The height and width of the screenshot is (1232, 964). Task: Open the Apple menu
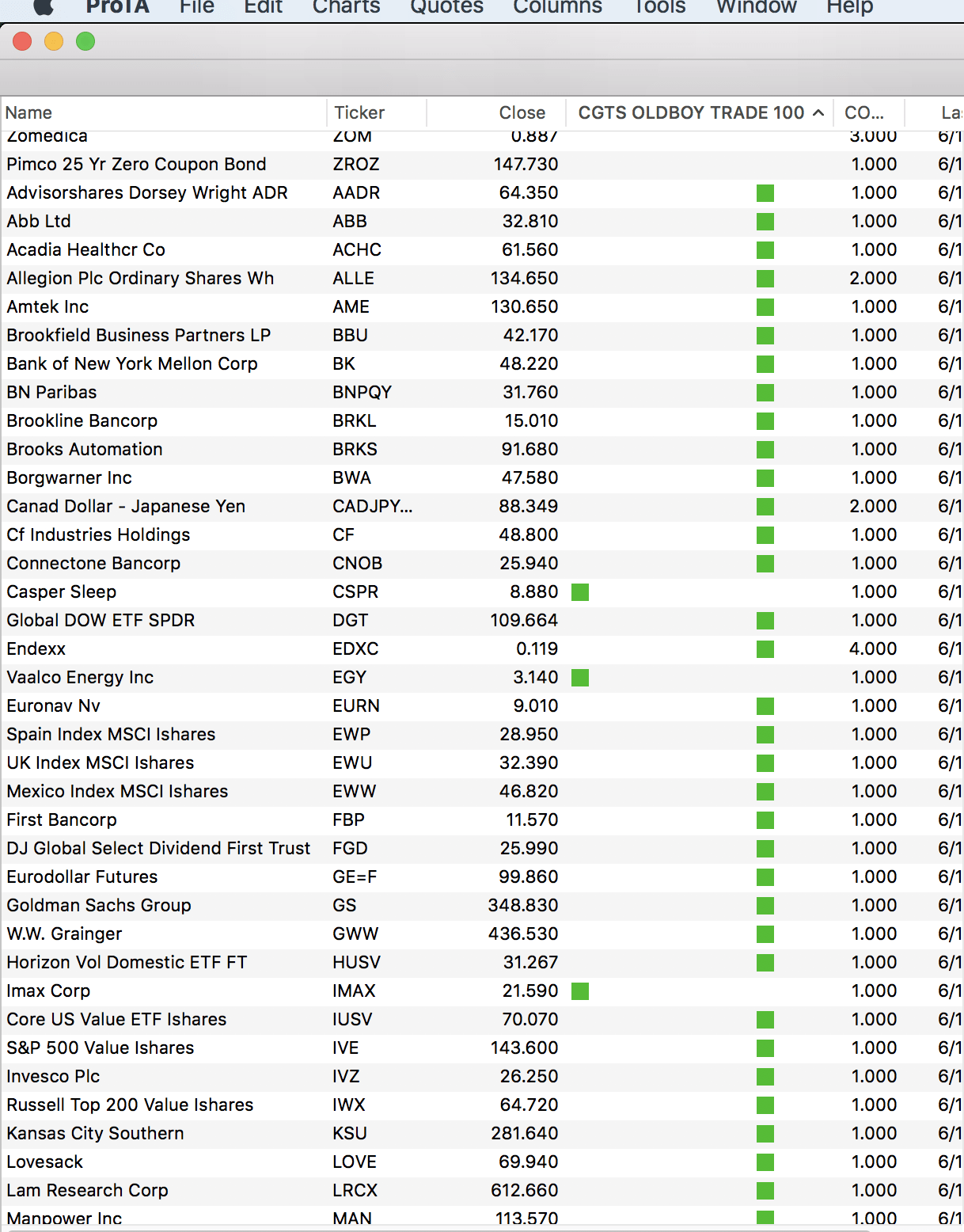click(44, 6)
